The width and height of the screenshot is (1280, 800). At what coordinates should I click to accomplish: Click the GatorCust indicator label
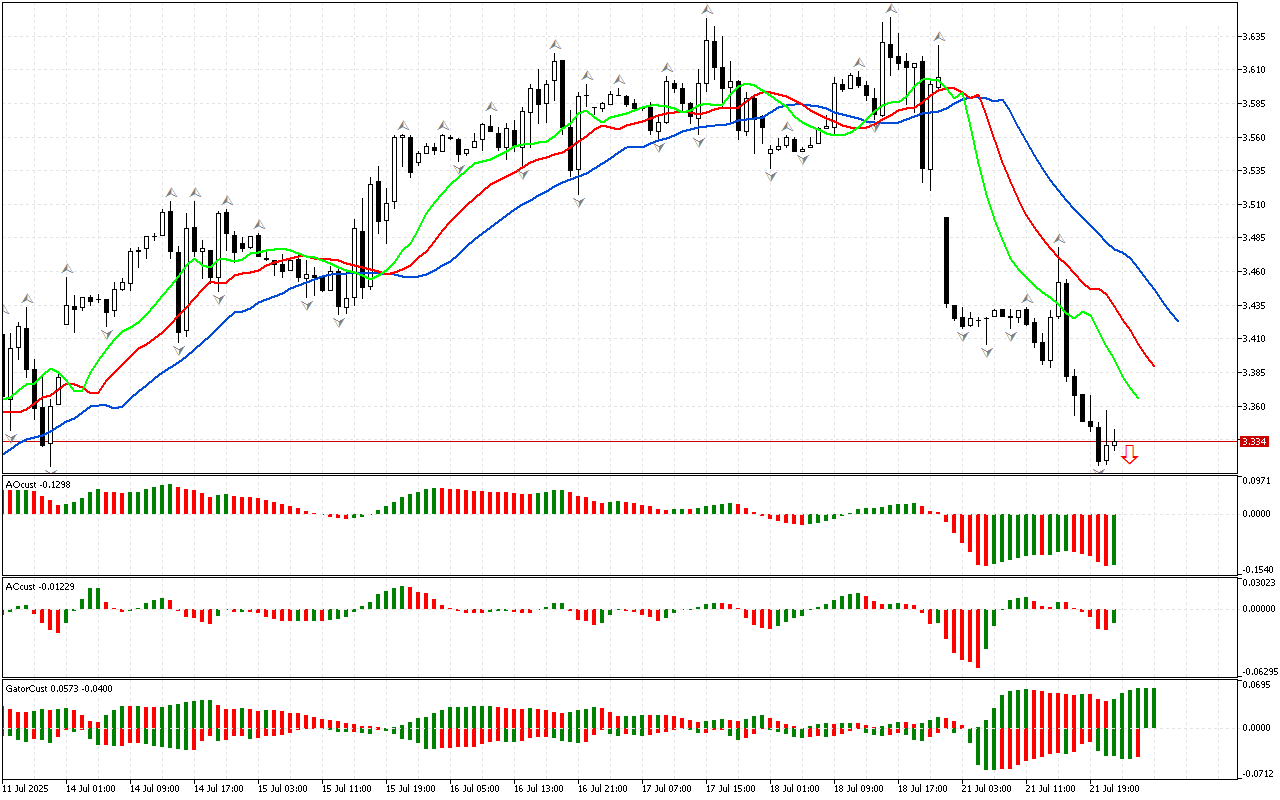[x=57, y=688]
